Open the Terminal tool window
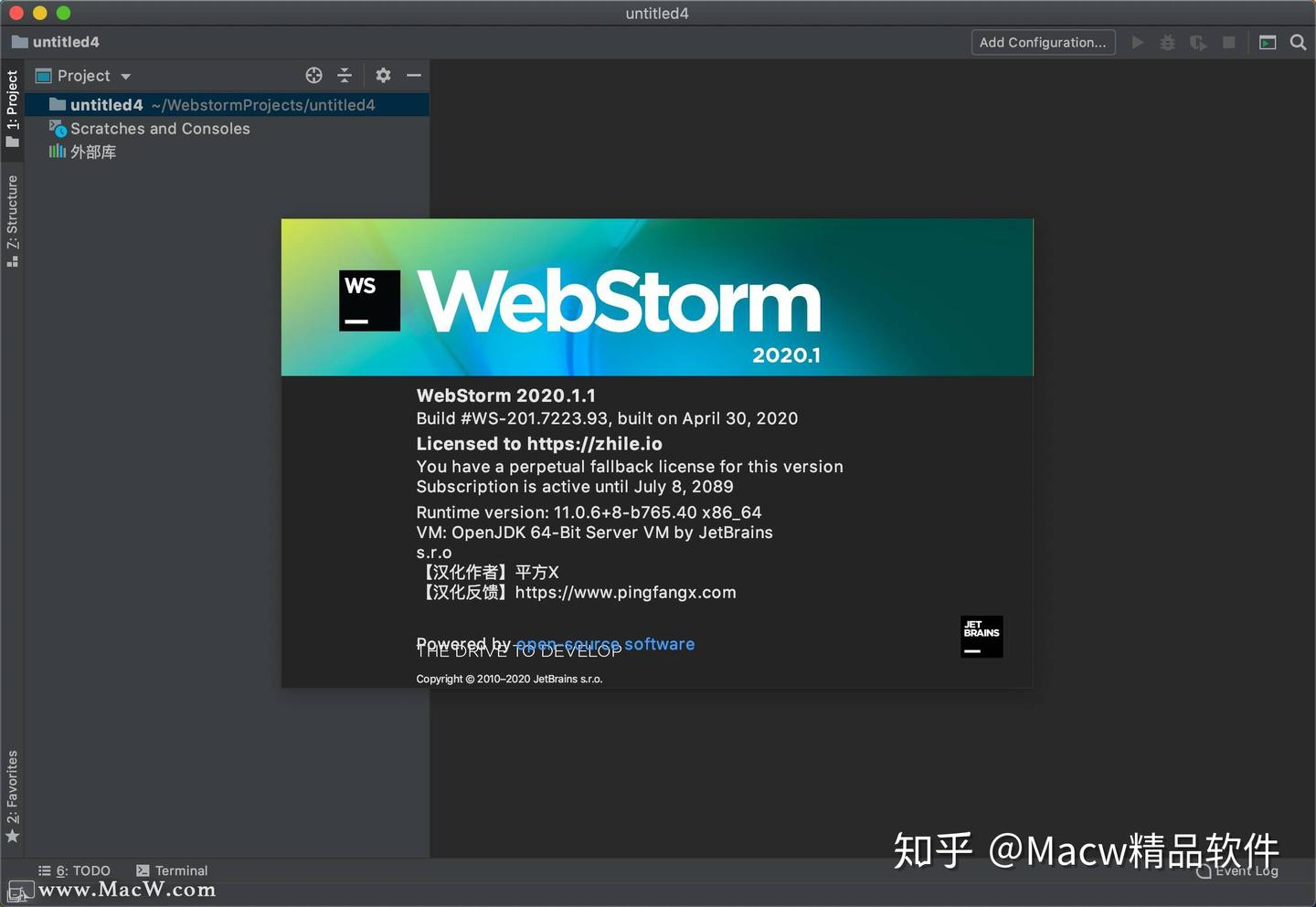Viewport: 1316px width, 907px height. (x=172, y=870)
